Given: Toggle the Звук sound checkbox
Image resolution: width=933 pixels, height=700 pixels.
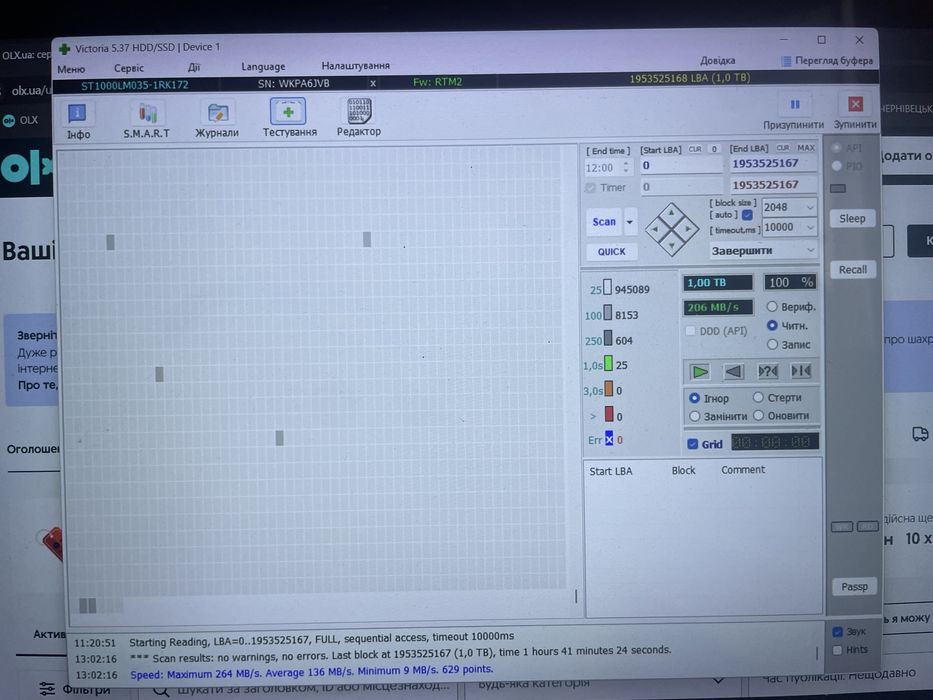Looking at the screenshot, I should (x=838, y=632).
